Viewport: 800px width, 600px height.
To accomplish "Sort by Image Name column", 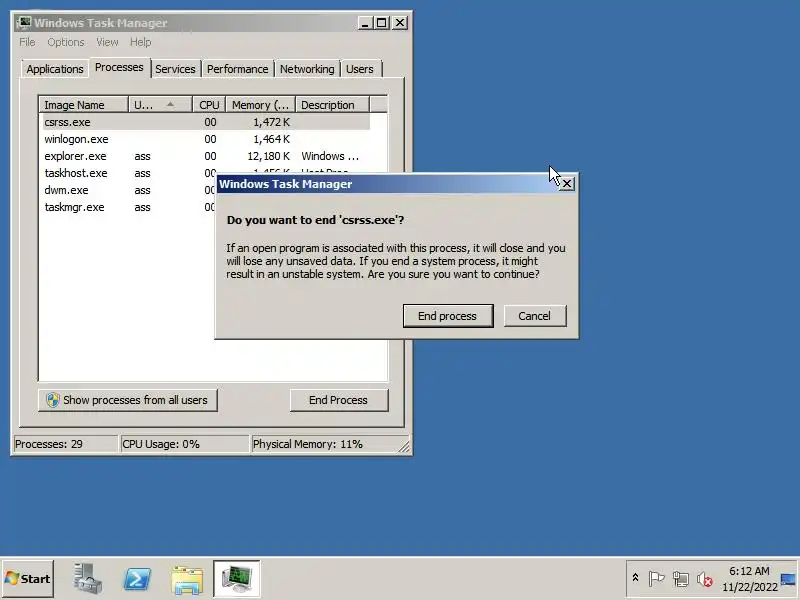I will pos(83,105).
